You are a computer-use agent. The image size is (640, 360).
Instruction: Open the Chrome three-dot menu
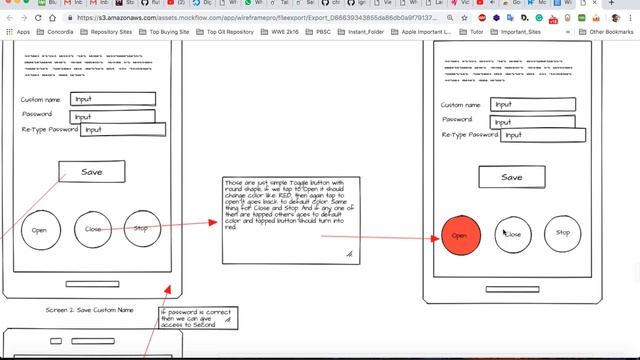click(x=631, y=18)
